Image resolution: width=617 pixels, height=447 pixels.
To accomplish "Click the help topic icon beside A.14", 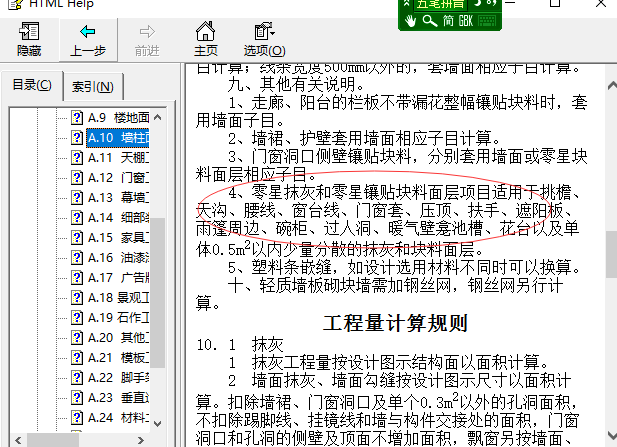I will (77, 217).
